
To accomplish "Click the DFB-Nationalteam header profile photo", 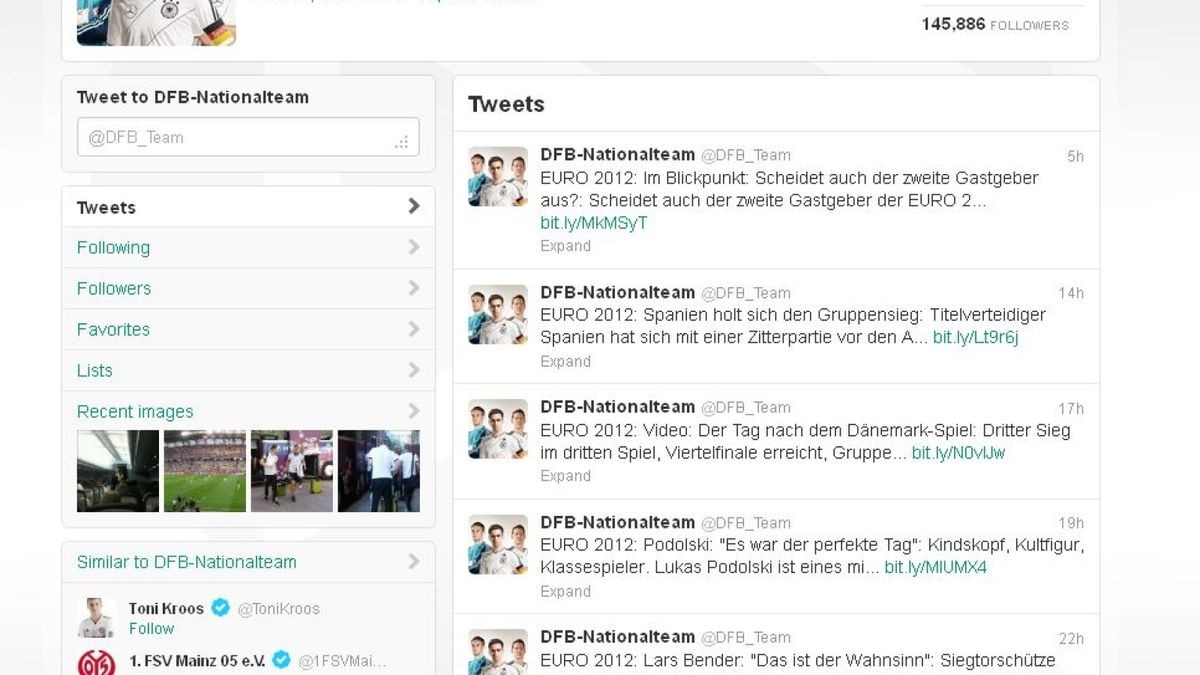I will click(156, 22).
